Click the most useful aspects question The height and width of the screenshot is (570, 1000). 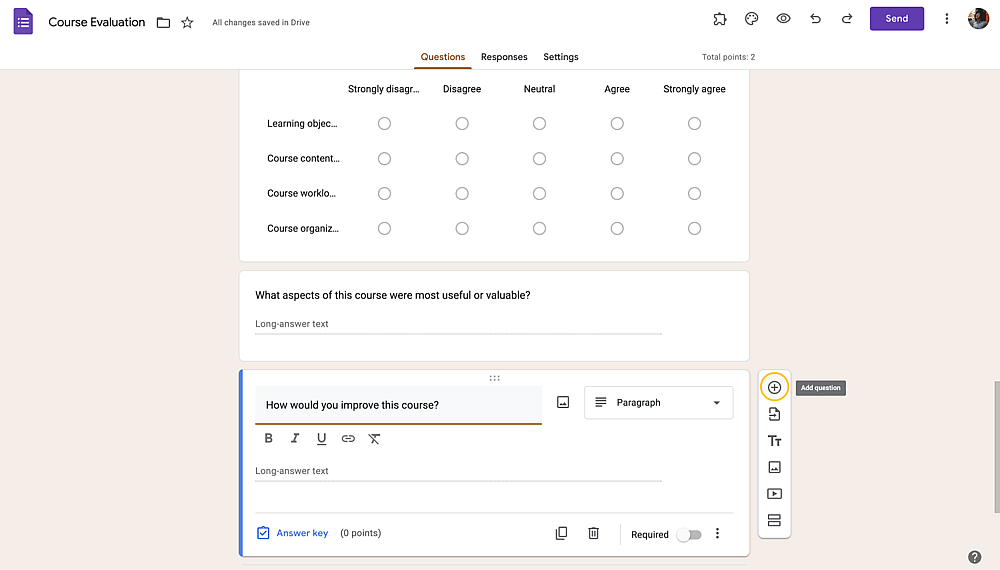(x=393, y=295)
